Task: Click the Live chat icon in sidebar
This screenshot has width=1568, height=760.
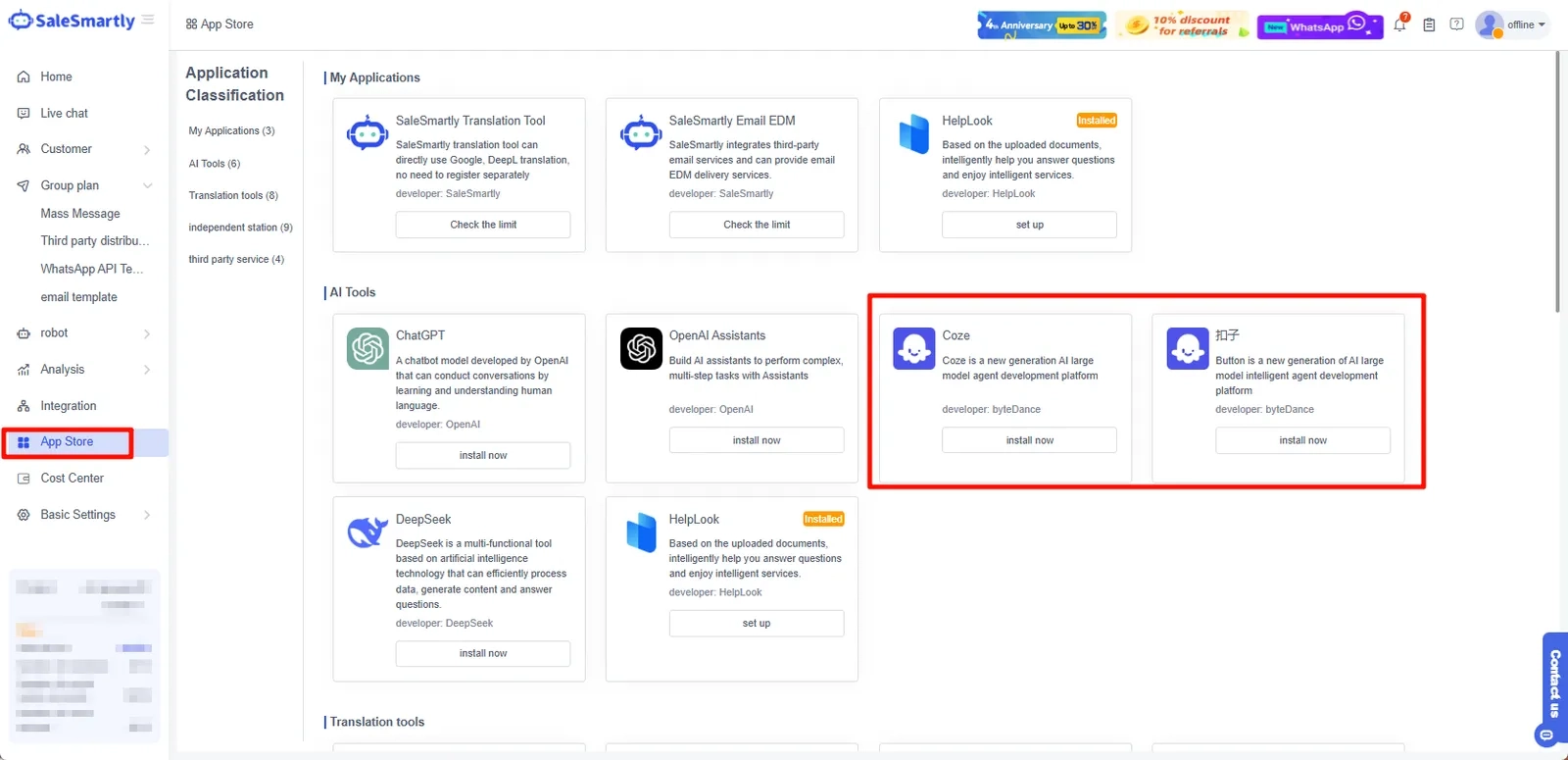Action: 24,114
